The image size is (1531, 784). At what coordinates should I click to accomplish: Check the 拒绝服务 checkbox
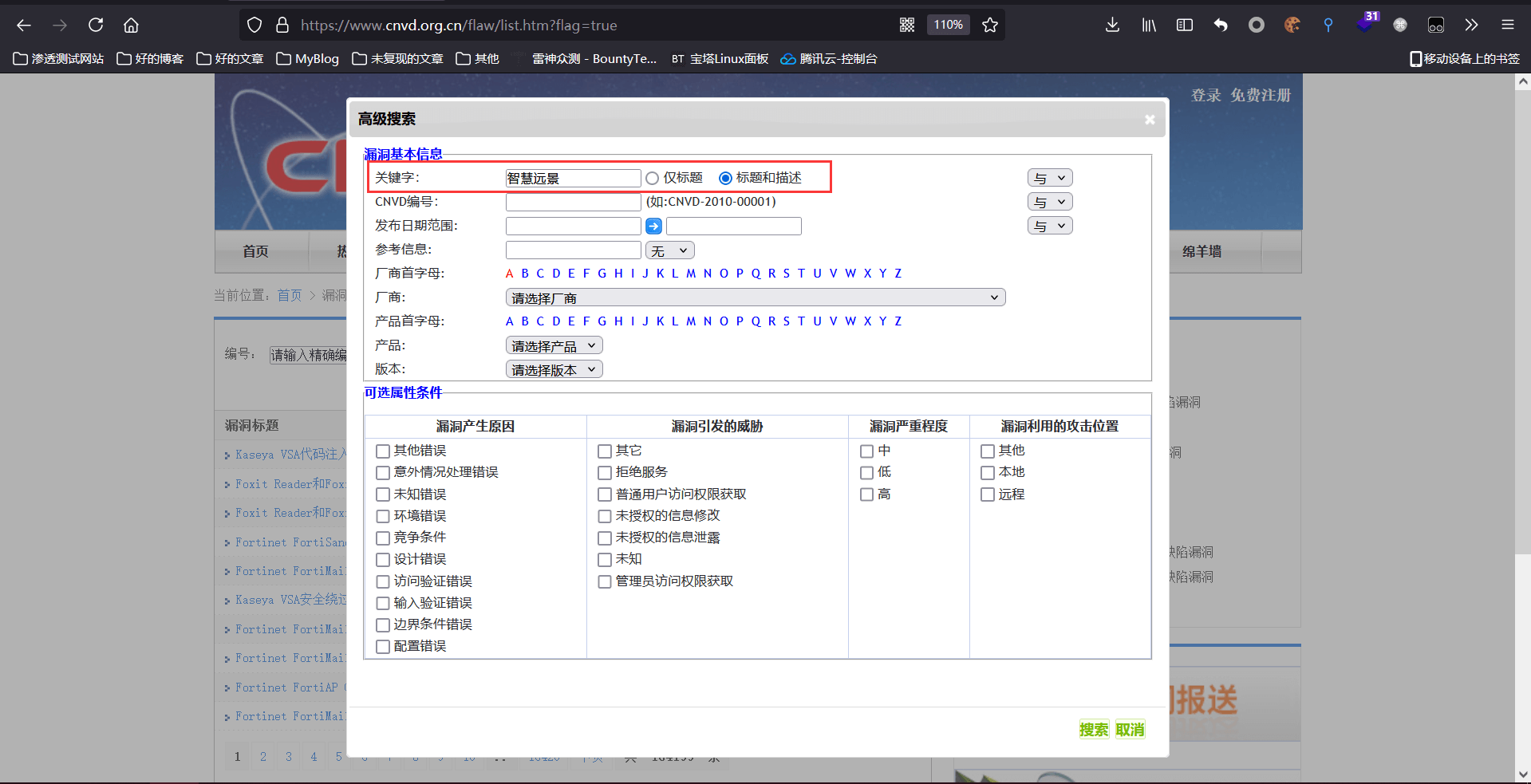point(605,472)
